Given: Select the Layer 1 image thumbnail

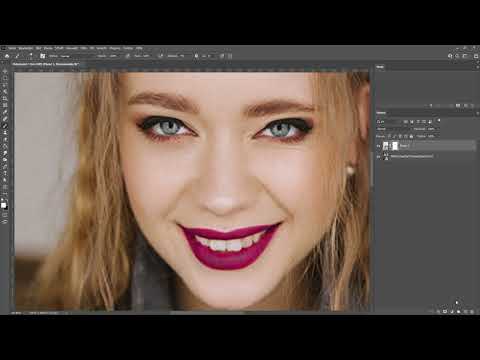Looking at the screenshot, I should click(x=386, y=146).
